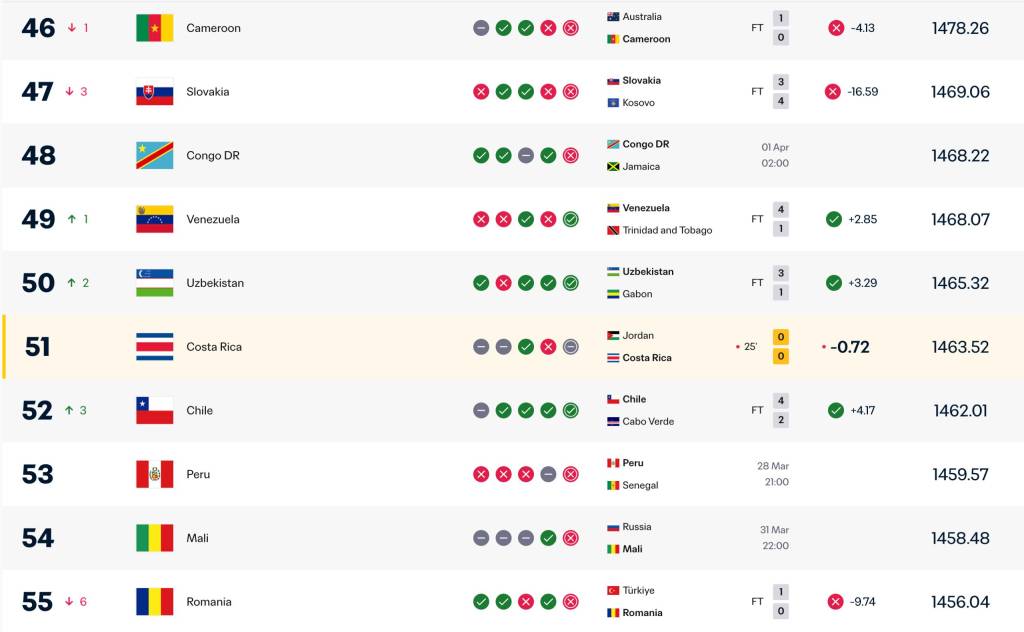
Task: Click the Kosovo team name
Action: pos(639,103)
